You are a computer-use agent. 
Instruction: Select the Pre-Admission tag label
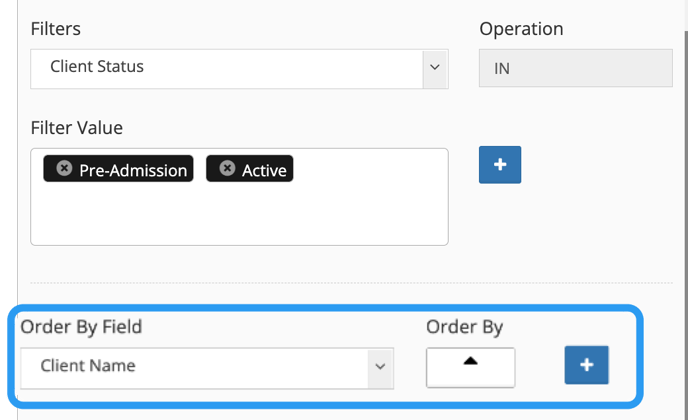pos(132,170)
